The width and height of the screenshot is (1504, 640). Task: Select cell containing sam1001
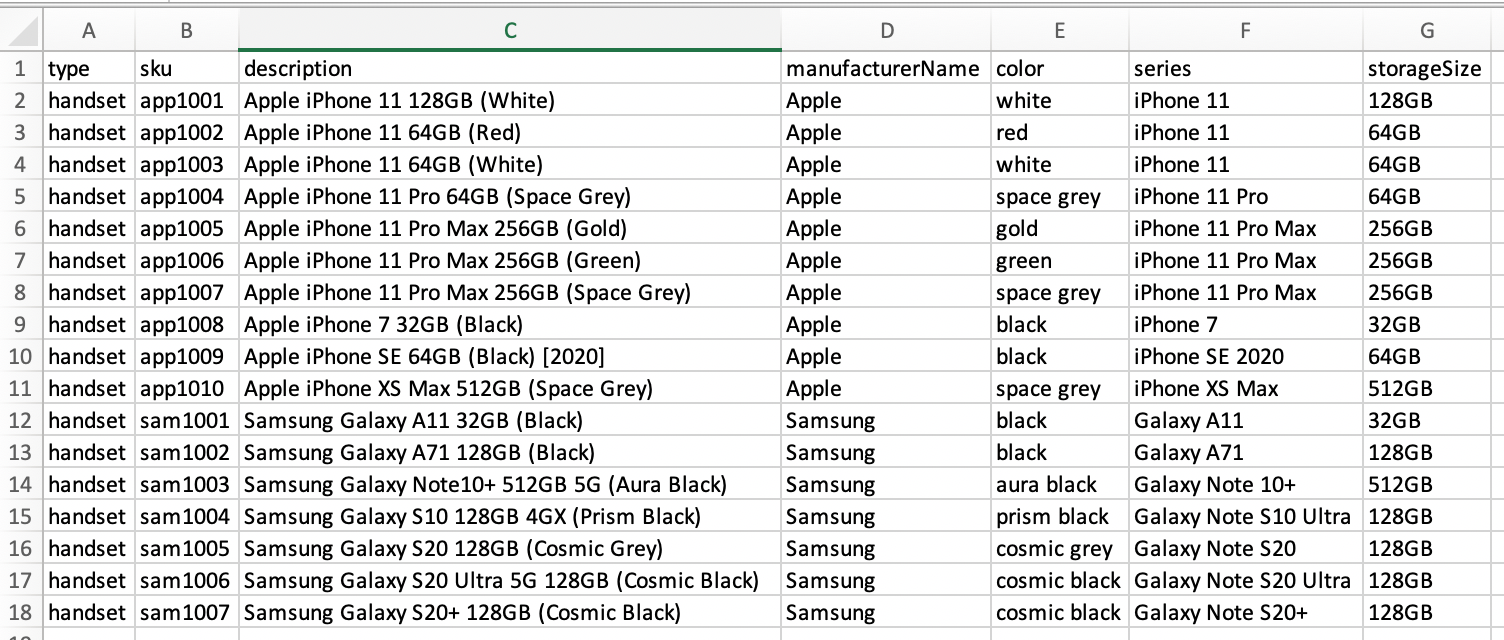pyautogui.click(x=187, y=420)
